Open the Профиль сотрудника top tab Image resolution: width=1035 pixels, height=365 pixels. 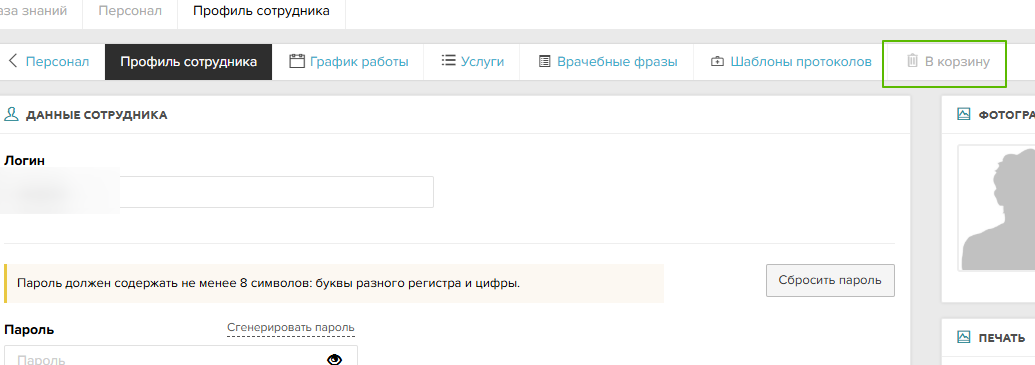pos(261,11)
